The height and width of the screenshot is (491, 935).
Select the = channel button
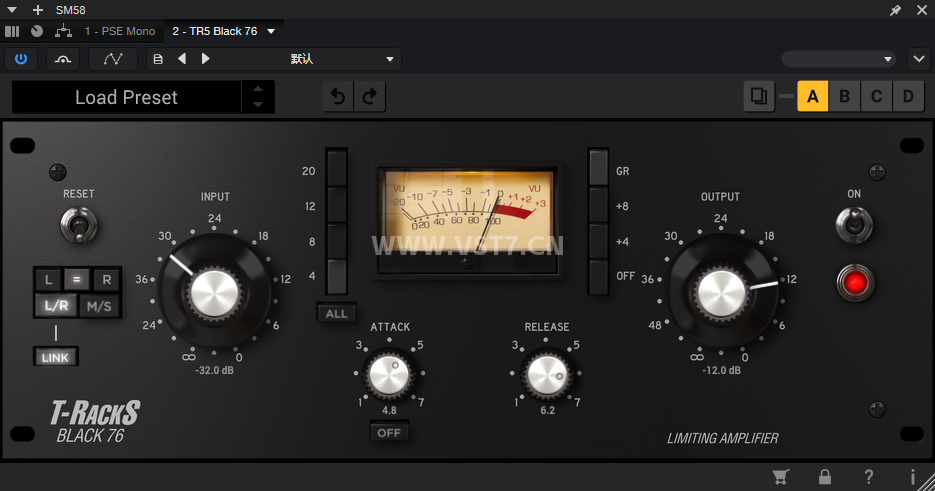[76, 279]
